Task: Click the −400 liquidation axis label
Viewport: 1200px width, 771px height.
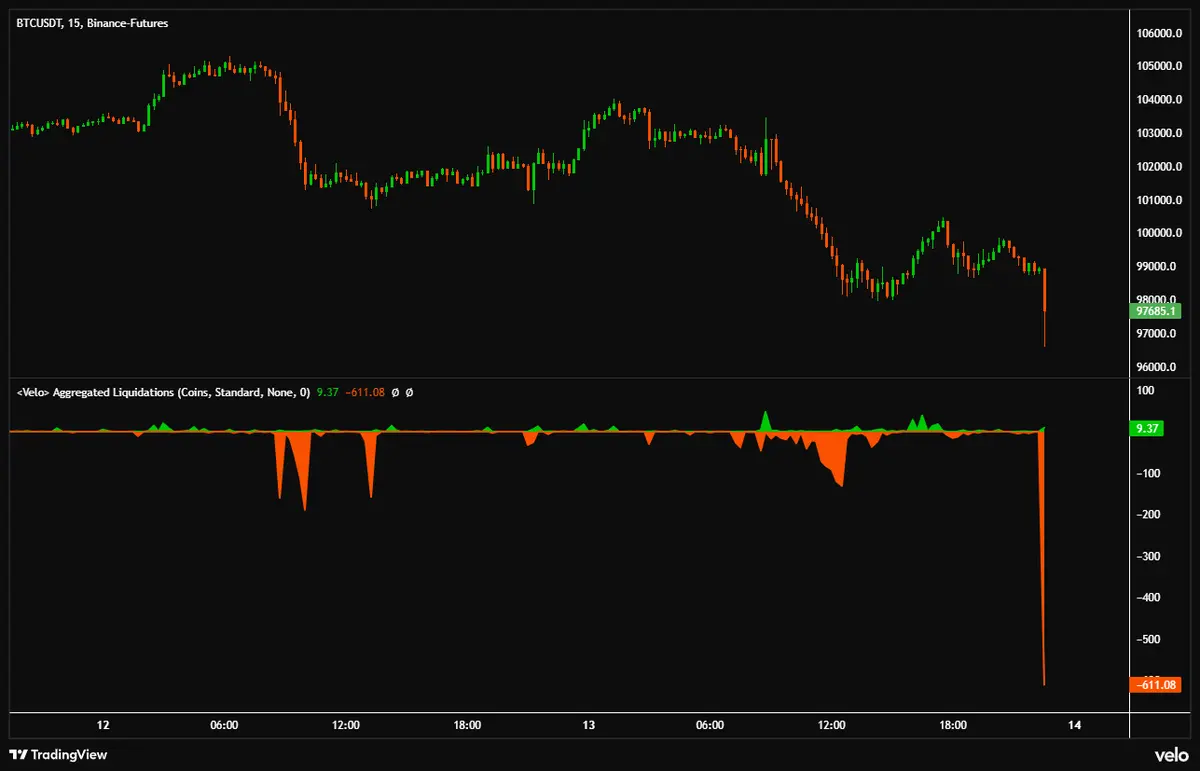Action: point(1148,597)
